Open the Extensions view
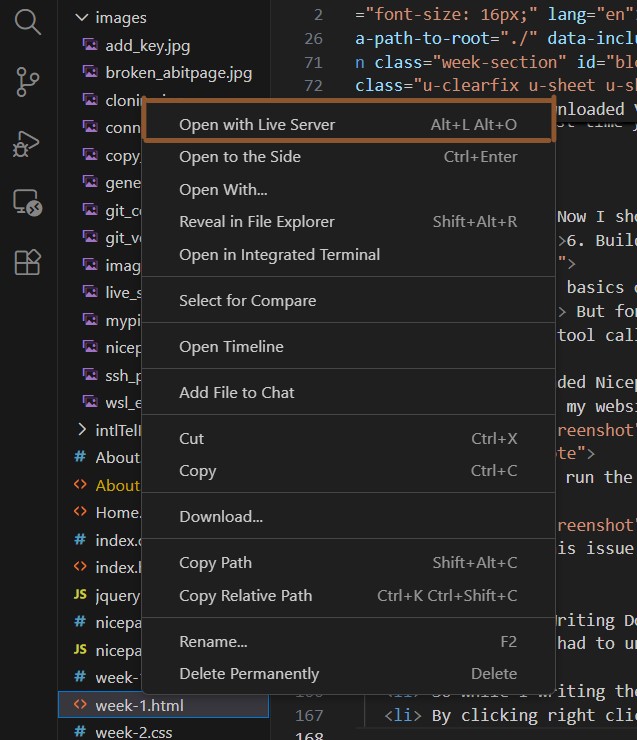Viewport: 637px width, 740px height. (27, 262)
